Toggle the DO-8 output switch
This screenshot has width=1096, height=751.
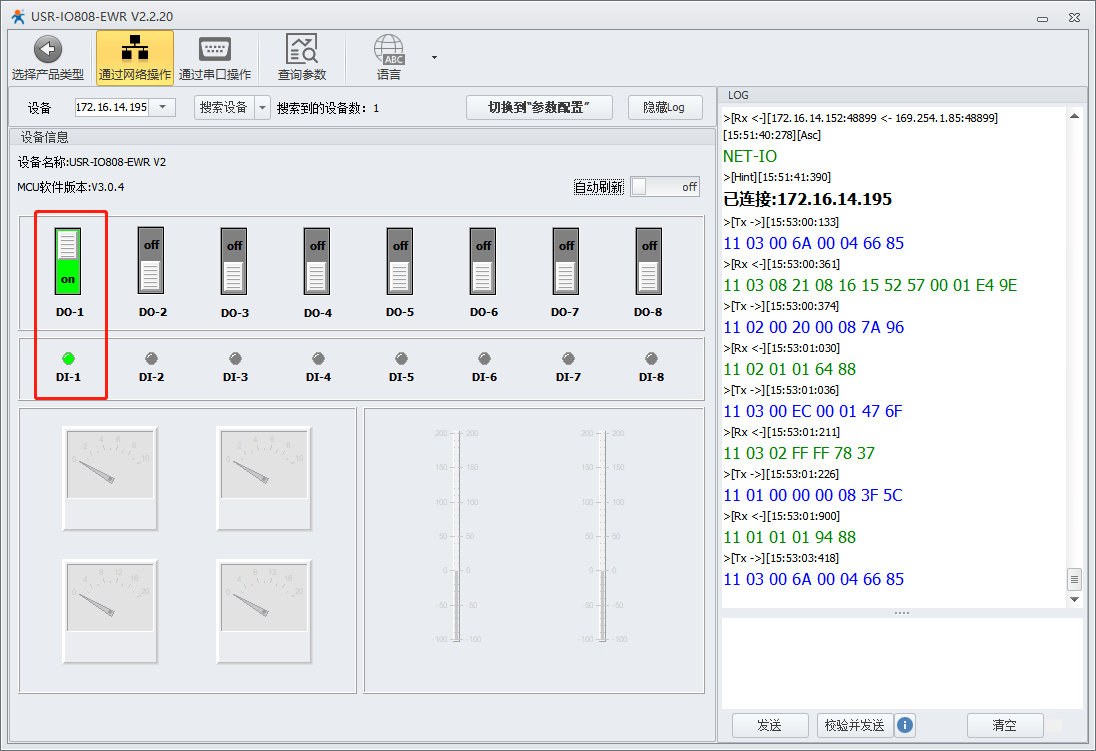tap(649, 261)
